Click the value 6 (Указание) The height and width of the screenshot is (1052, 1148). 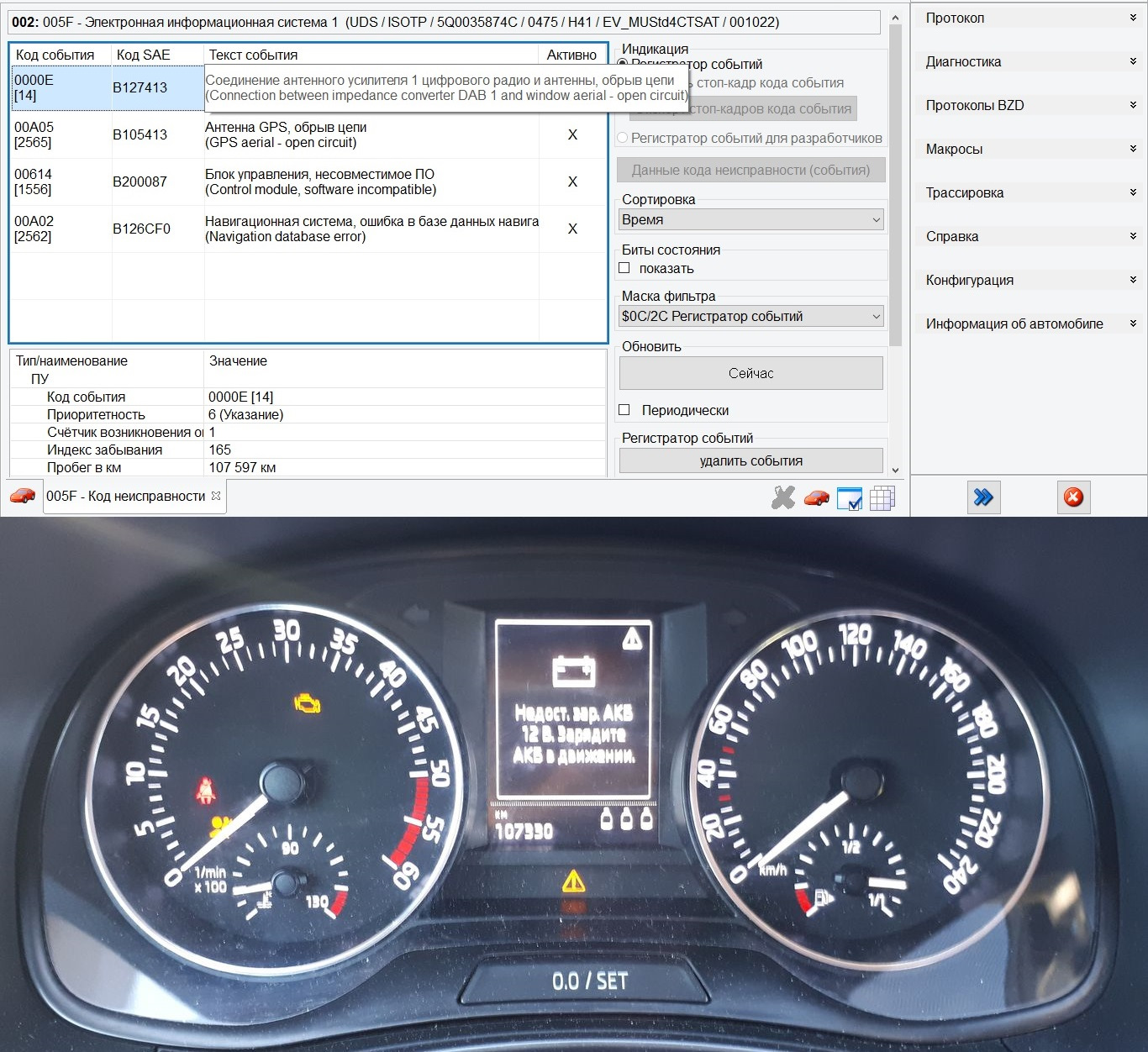pos(246,414)
